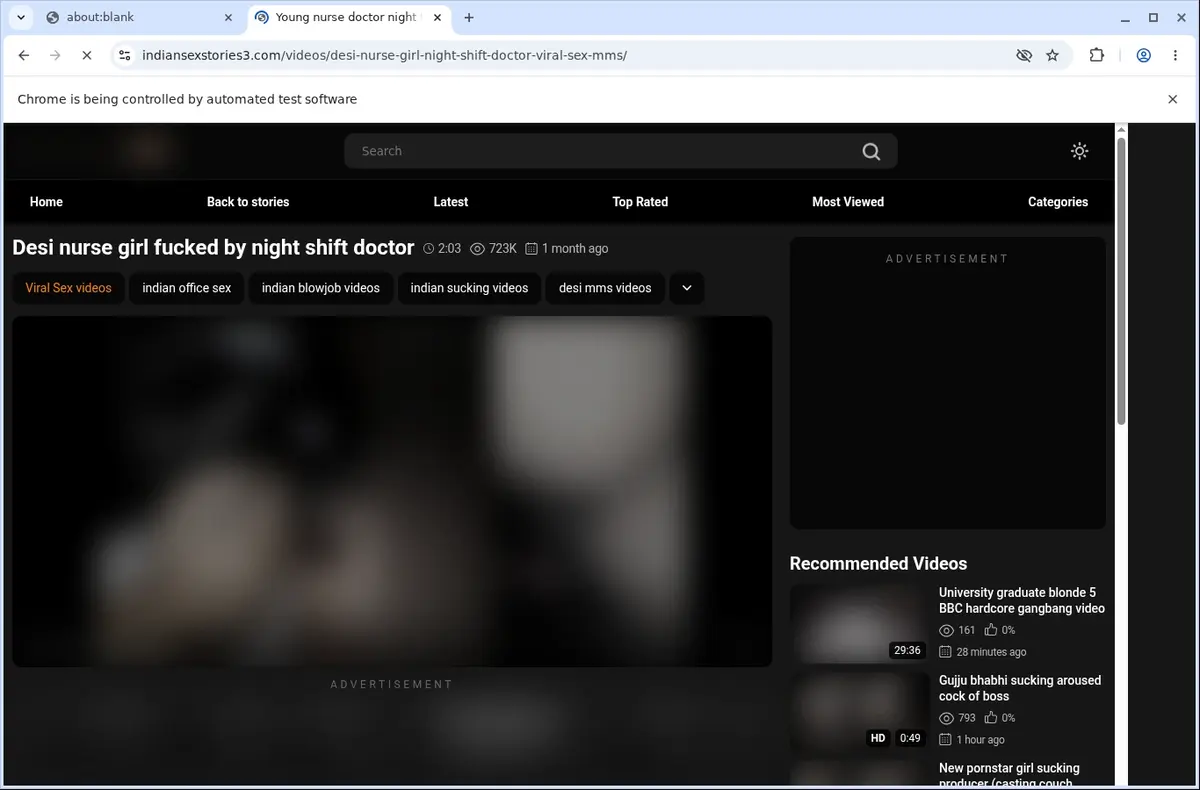
Task: Expand the extra tags chevron button
Action: (x=687, y=288)
